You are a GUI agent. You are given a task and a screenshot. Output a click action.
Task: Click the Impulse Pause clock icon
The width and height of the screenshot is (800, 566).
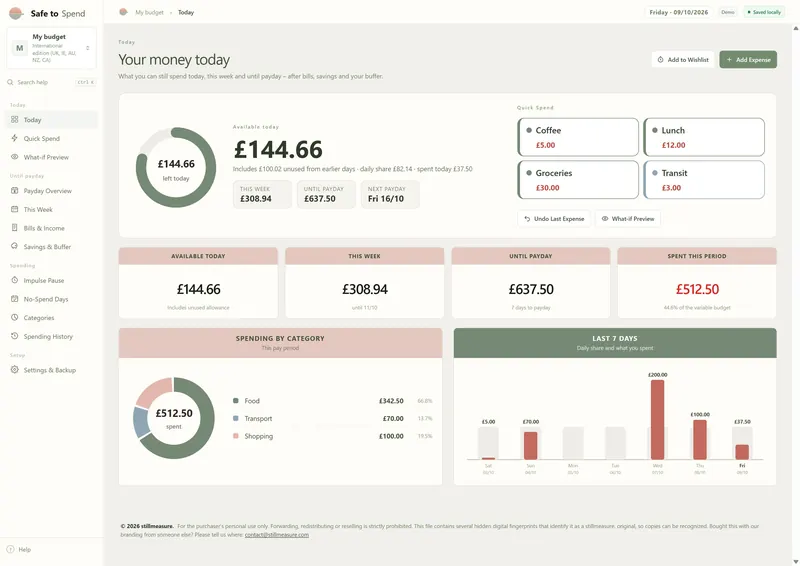[x=14, y=280]
